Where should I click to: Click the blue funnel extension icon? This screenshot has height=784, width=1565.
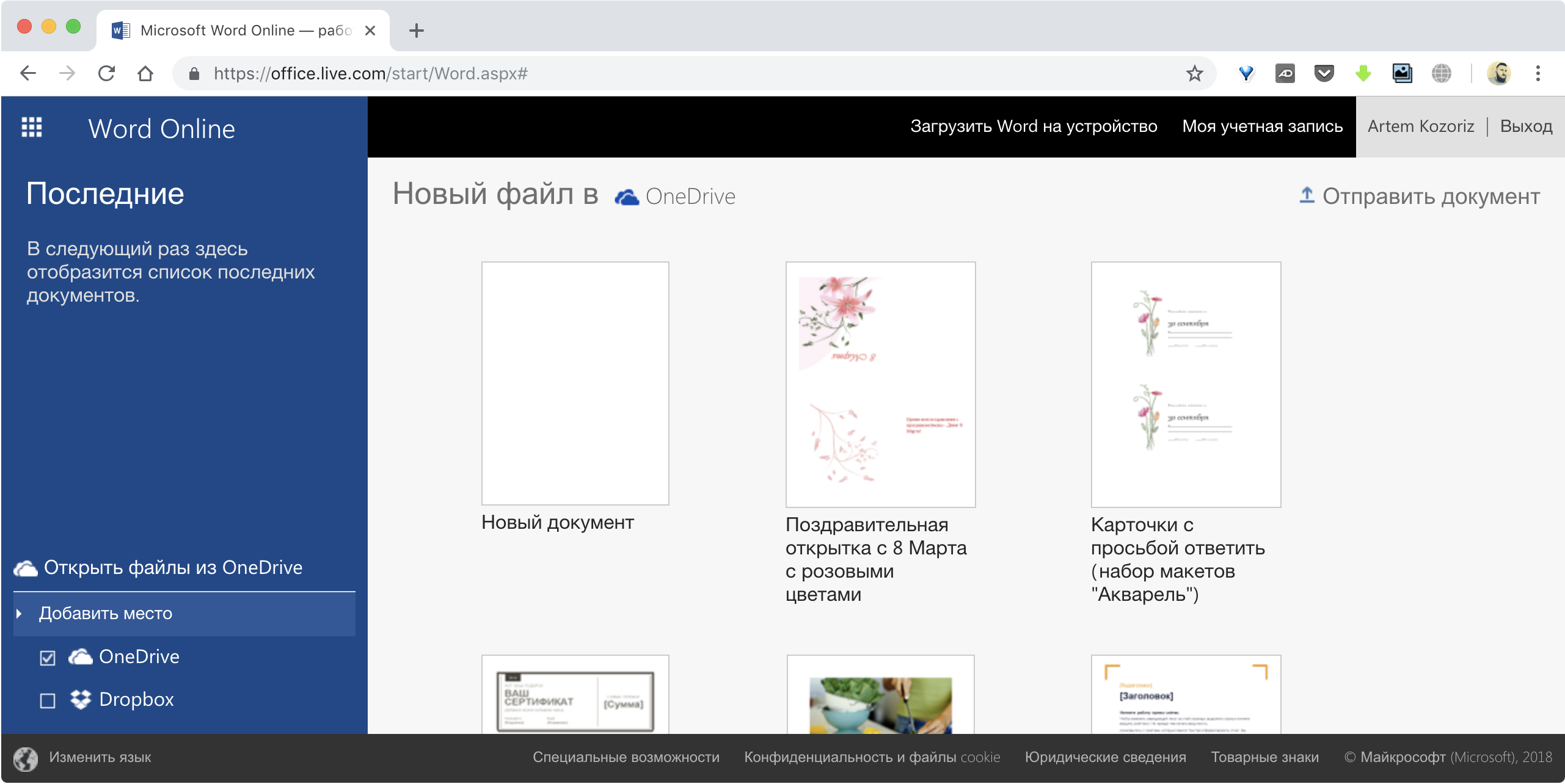(x=1246, y=74)
